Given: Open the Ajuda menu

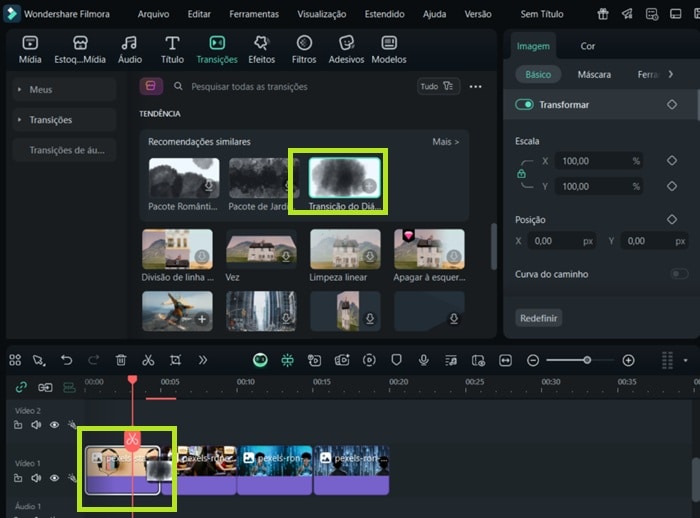Looking at the screenshot, I should pos(434,14).
